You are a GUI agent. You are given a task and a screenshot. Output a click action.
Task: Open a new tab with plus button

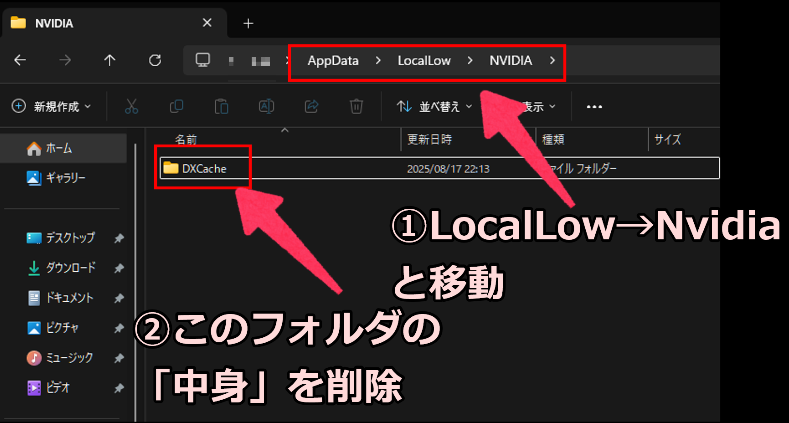248,22
